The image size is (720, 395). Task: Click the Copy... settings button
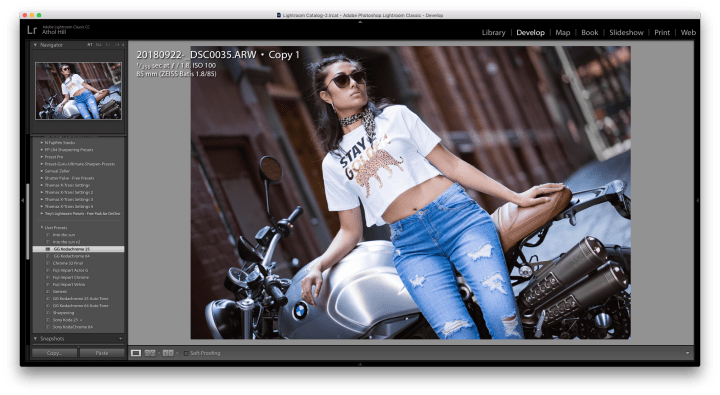(x=55, y=353)
